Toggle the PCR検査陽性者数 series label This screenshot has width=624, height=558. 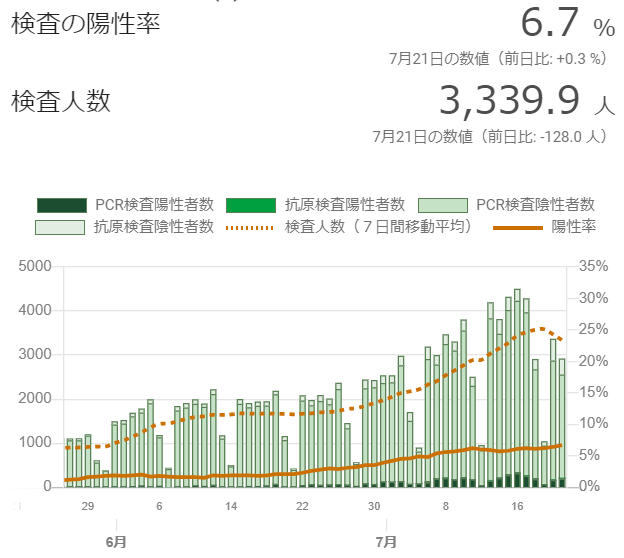pyautogui.click(x=155, y=205)
